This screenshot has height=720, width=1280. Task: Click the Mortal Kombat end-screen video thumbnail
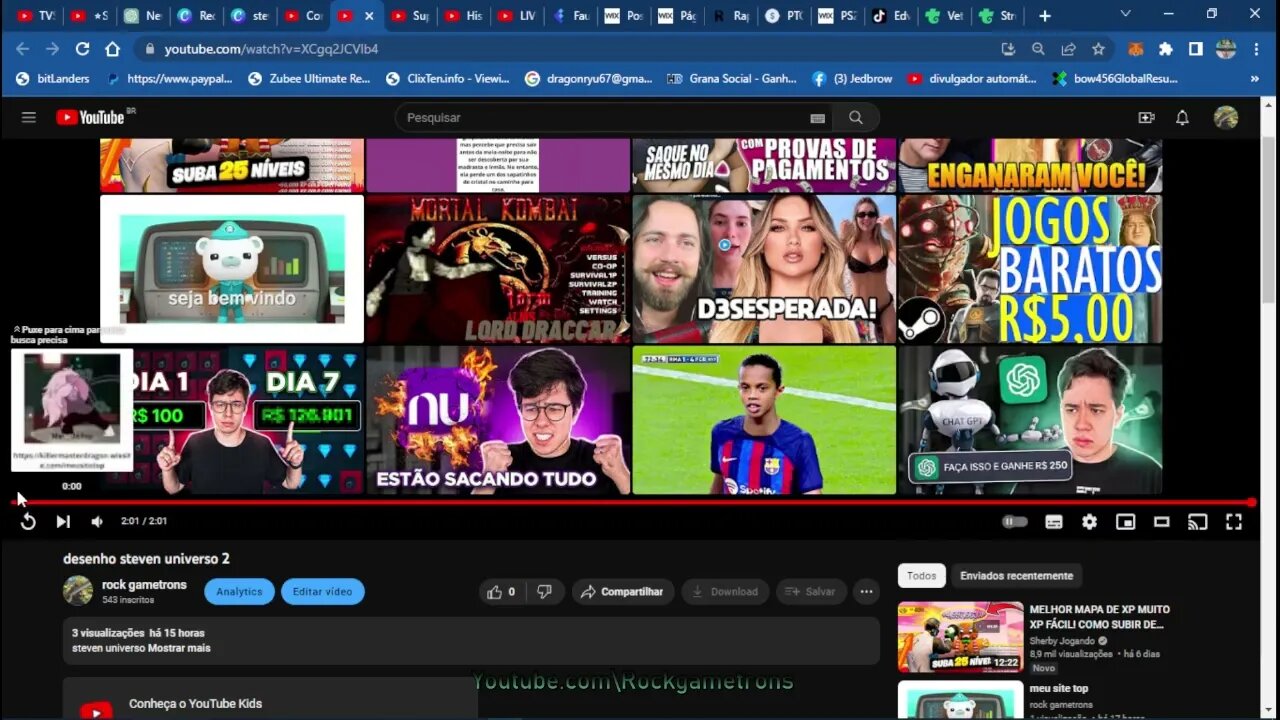pyautogui.click(x=498, y=269)
